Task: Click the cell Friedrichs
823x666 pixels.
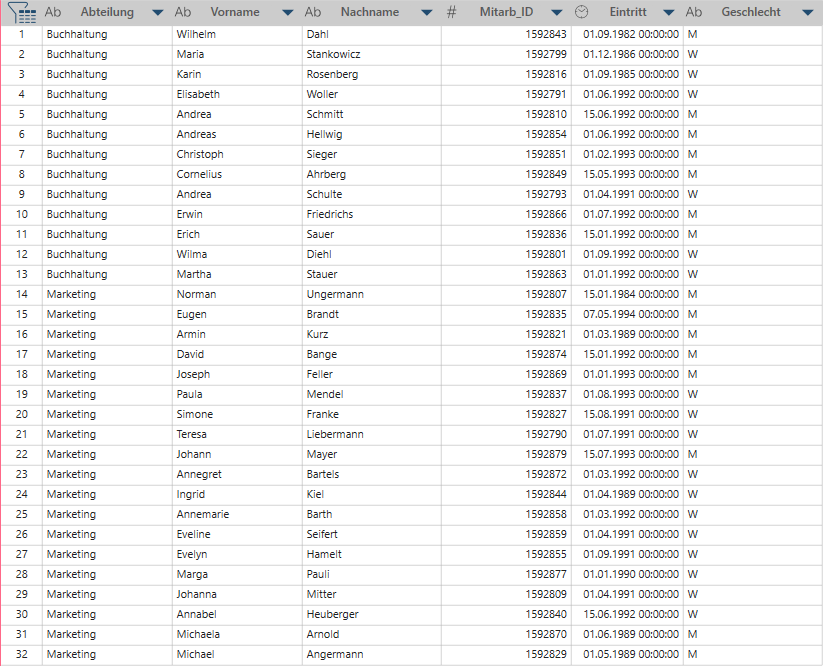Action: 372,214
